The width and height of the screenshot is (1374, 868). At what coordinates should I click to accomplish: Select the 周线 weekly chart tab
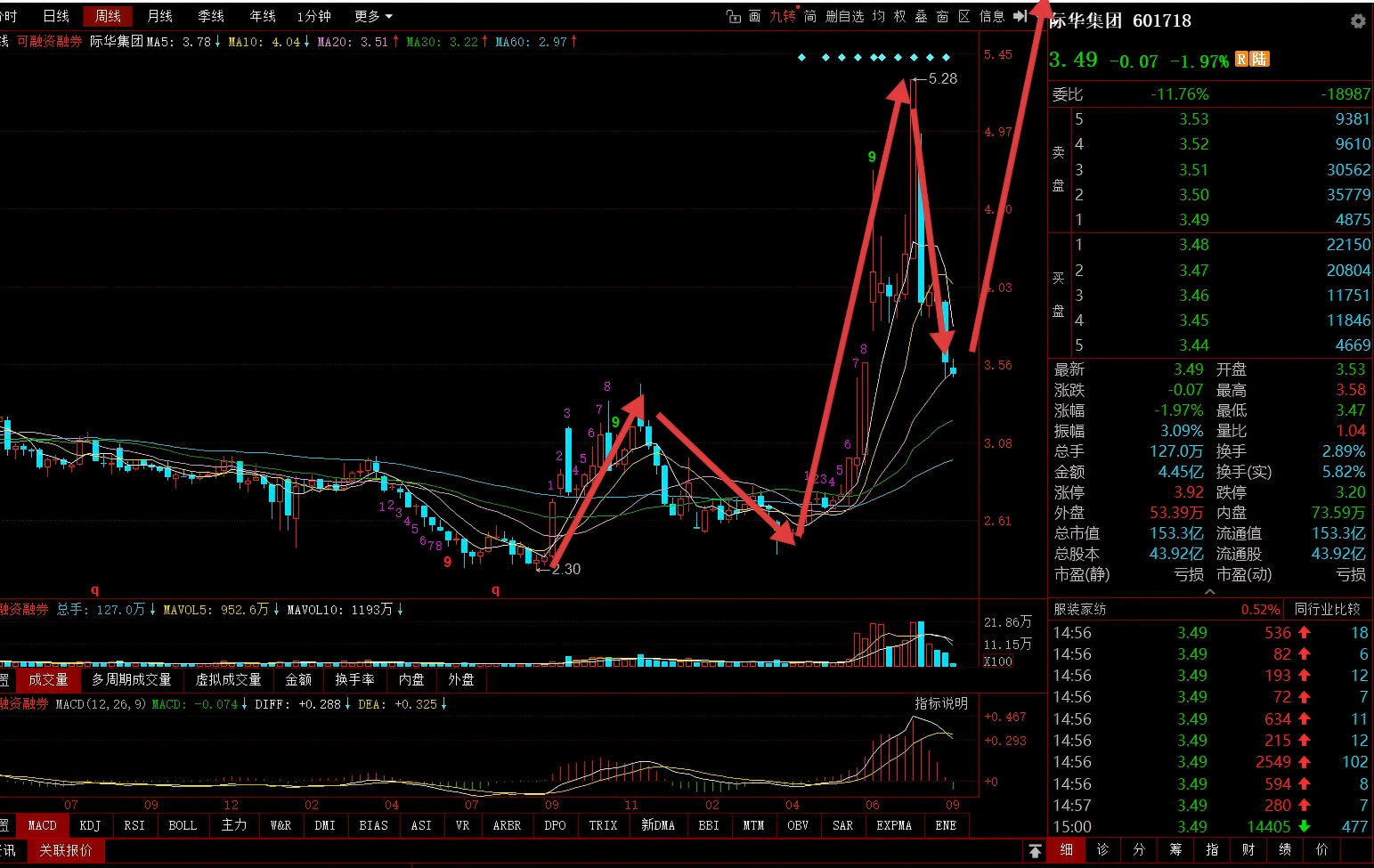(108, 16)
